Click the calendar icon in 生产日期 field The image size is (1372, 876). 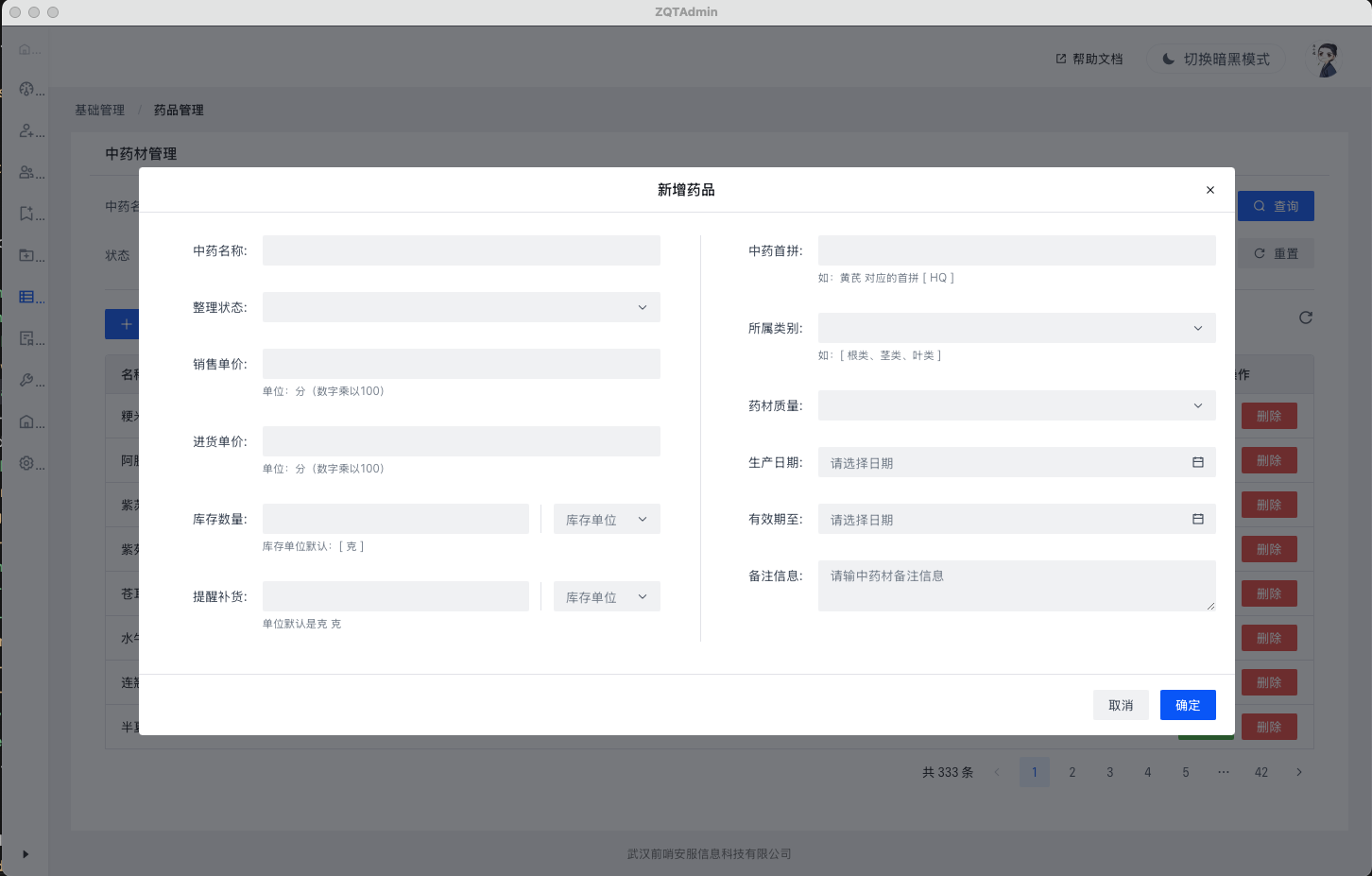(1198, 462)
